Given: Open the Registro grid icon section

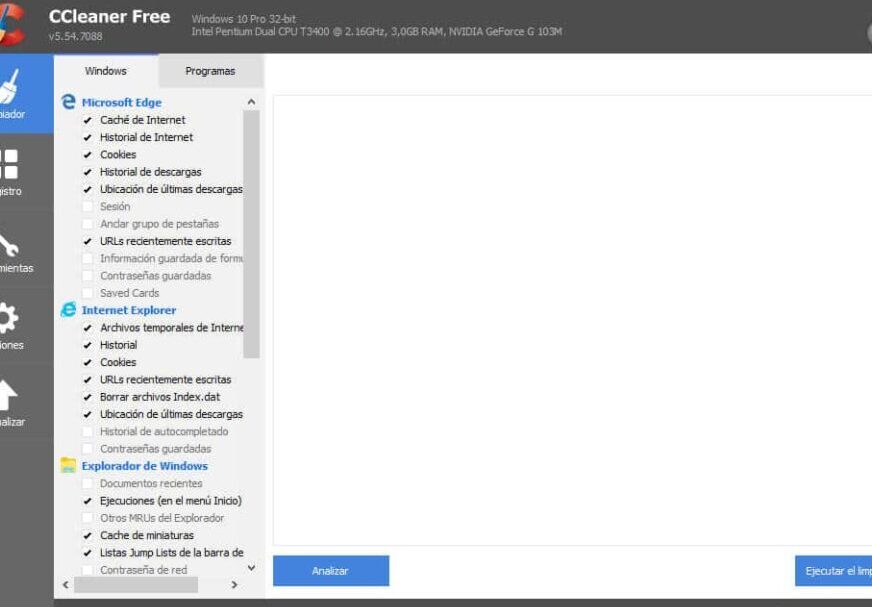Looking at the screenshot, I should coord(8,164).
